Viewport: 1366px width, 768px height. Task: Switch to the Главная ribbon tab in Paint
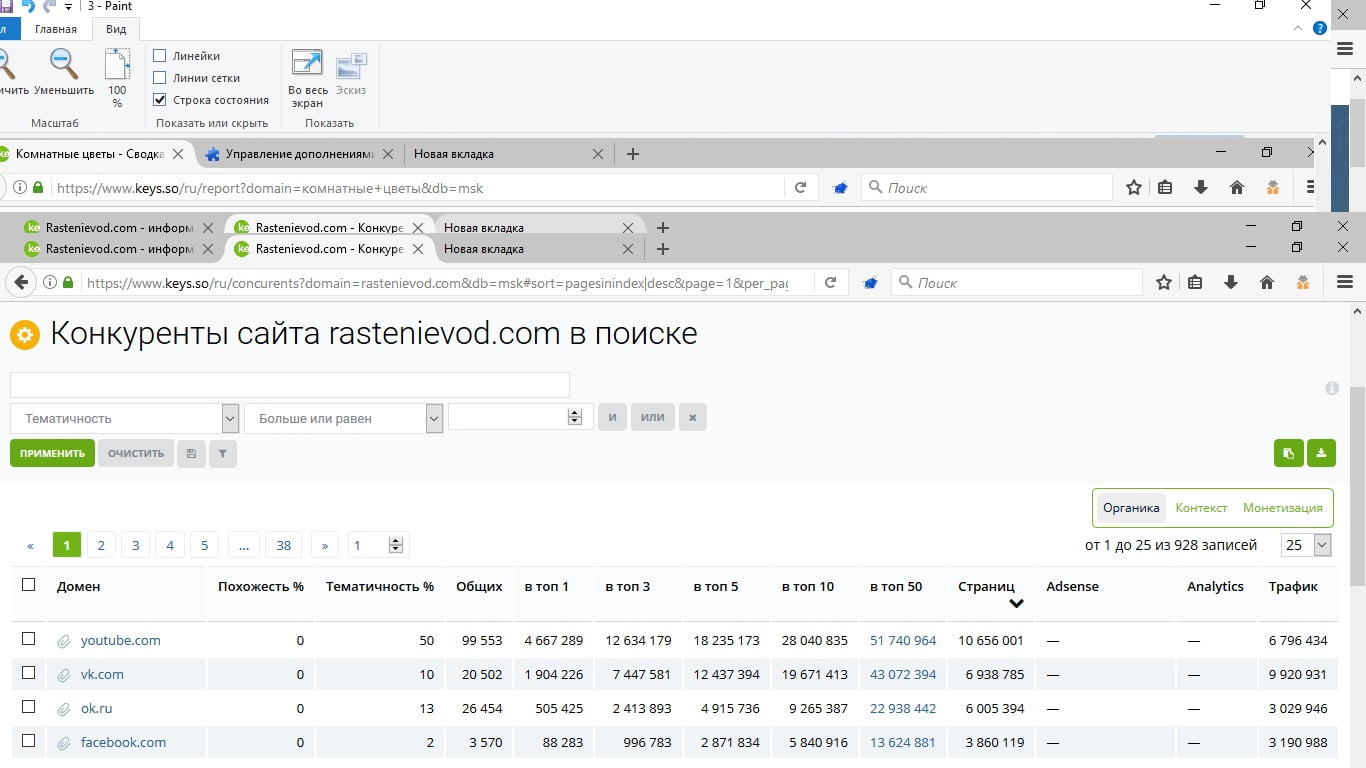tap(56, 29)
